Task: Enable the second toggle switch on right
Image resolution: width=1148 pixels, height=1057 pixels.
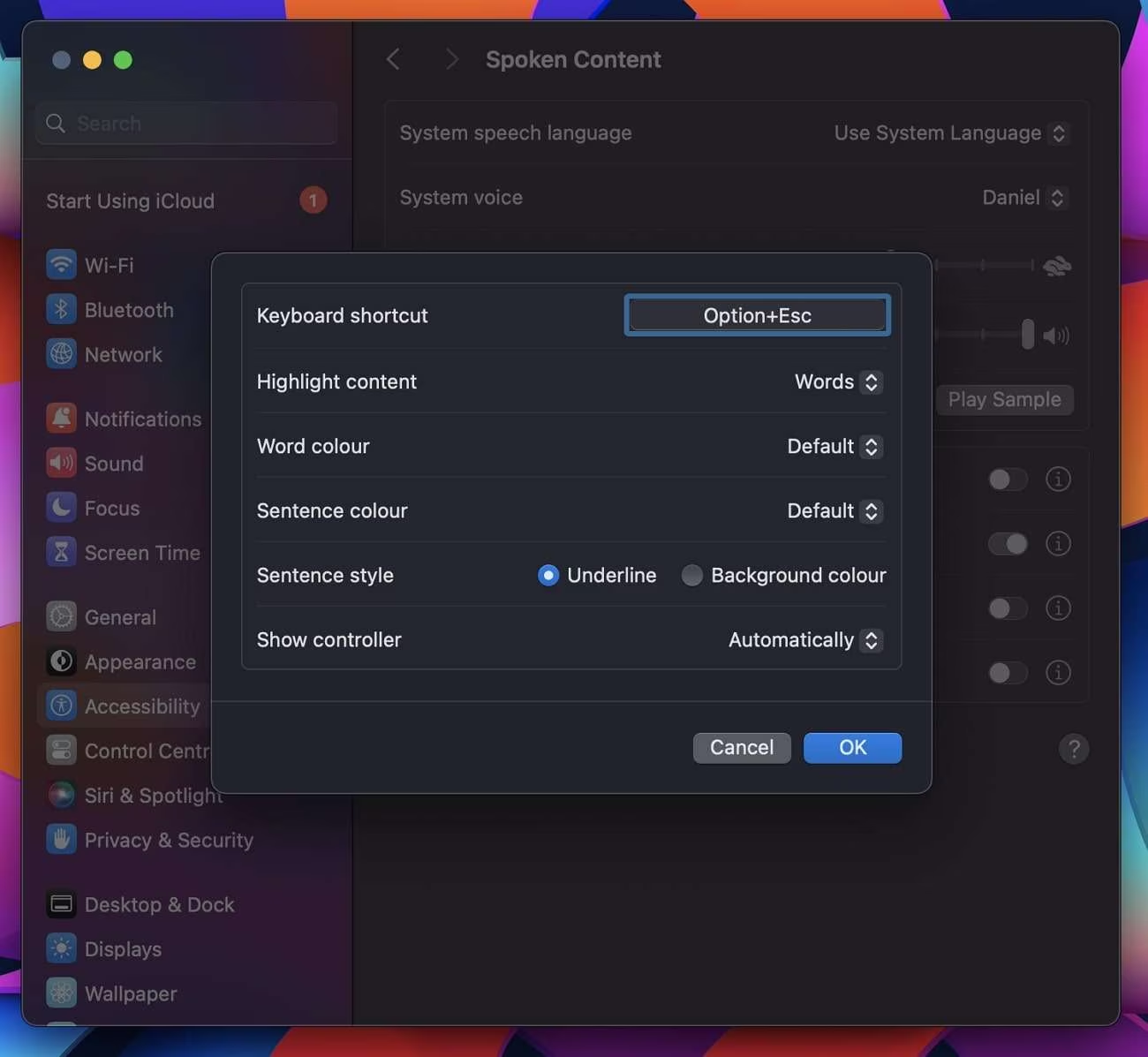Action: tap(1008, 544)
